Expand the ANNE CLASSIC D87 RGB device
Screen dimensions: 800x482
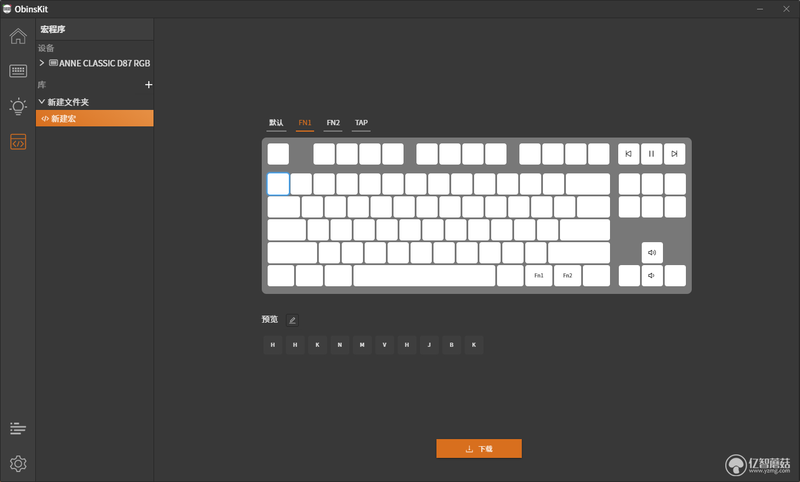pyautogui.click(x=42, y=63)
